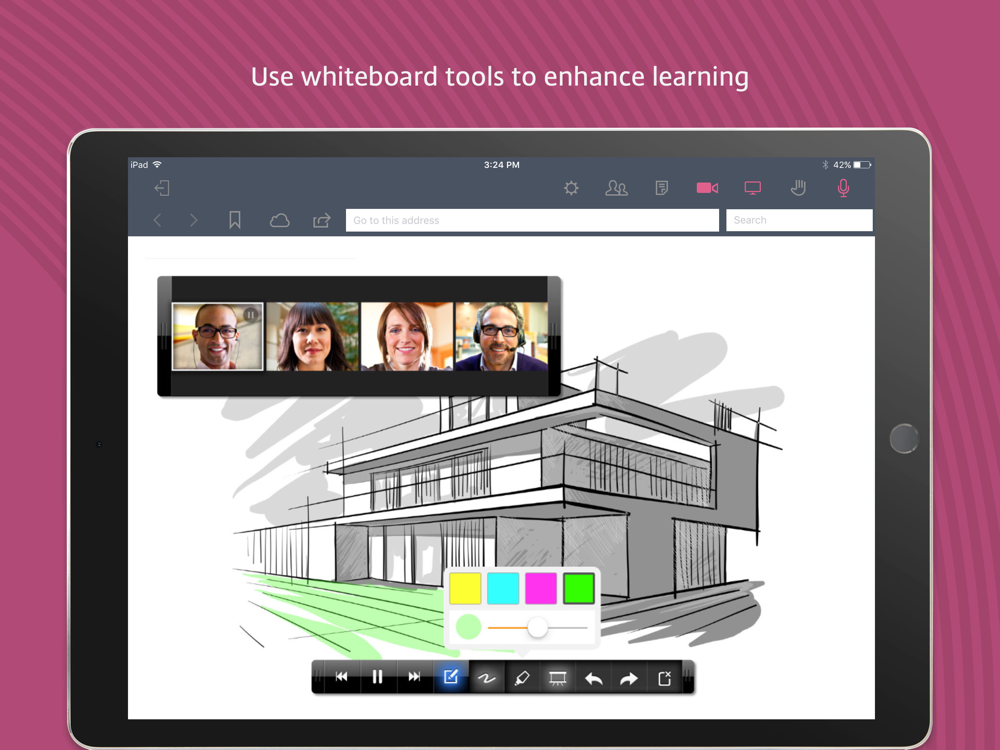The height and width of the screenshot is (750, 1000).
Task: Grab the video panel's right edge handle
Action: coord(554,336)
